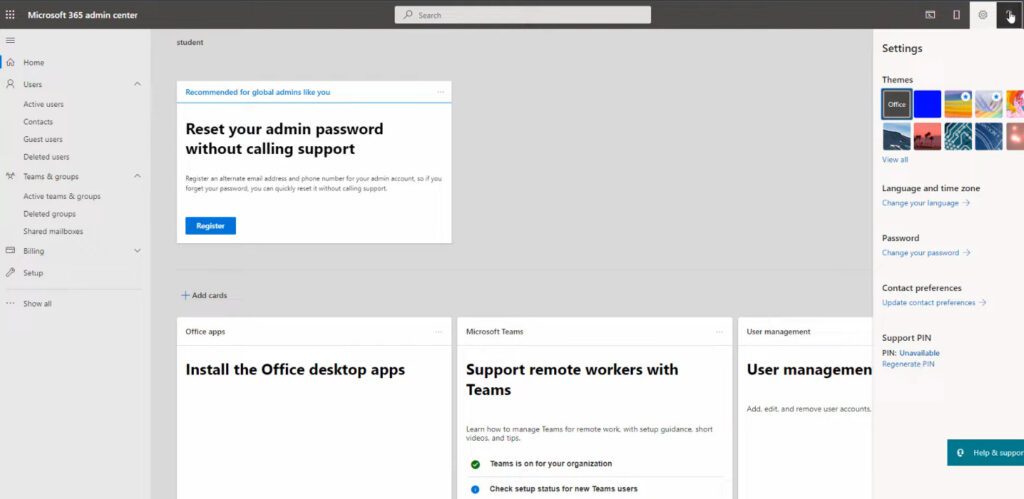This screenshot has height=499, width=1024.
Task: Click Recommended for global admins heading
Action: (x=258, y=92)
